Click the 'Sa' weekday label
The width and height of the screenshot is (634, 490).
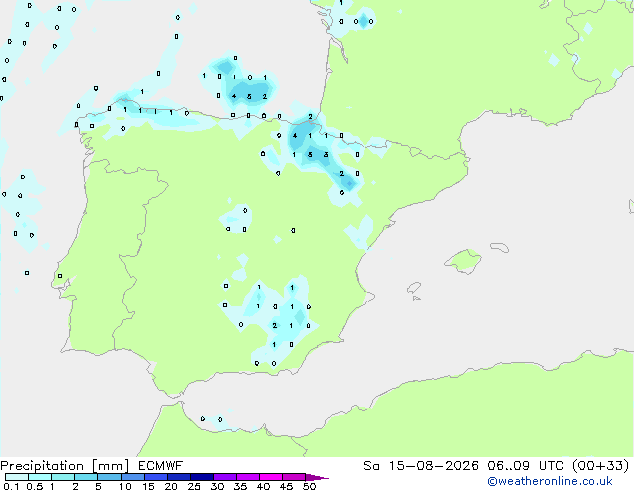371,466
